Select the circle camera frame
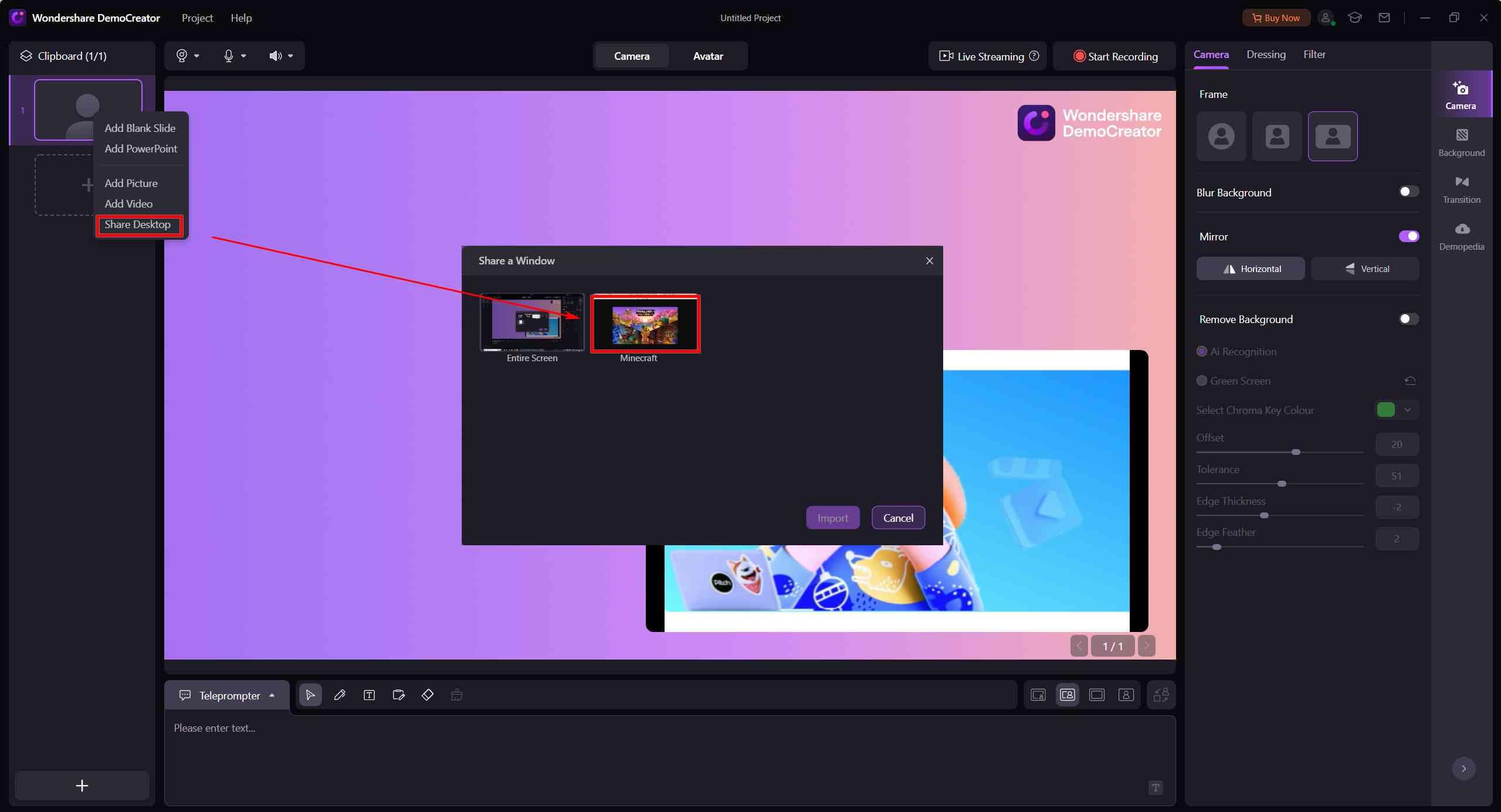1501x812 pixels. (1221, 136)
